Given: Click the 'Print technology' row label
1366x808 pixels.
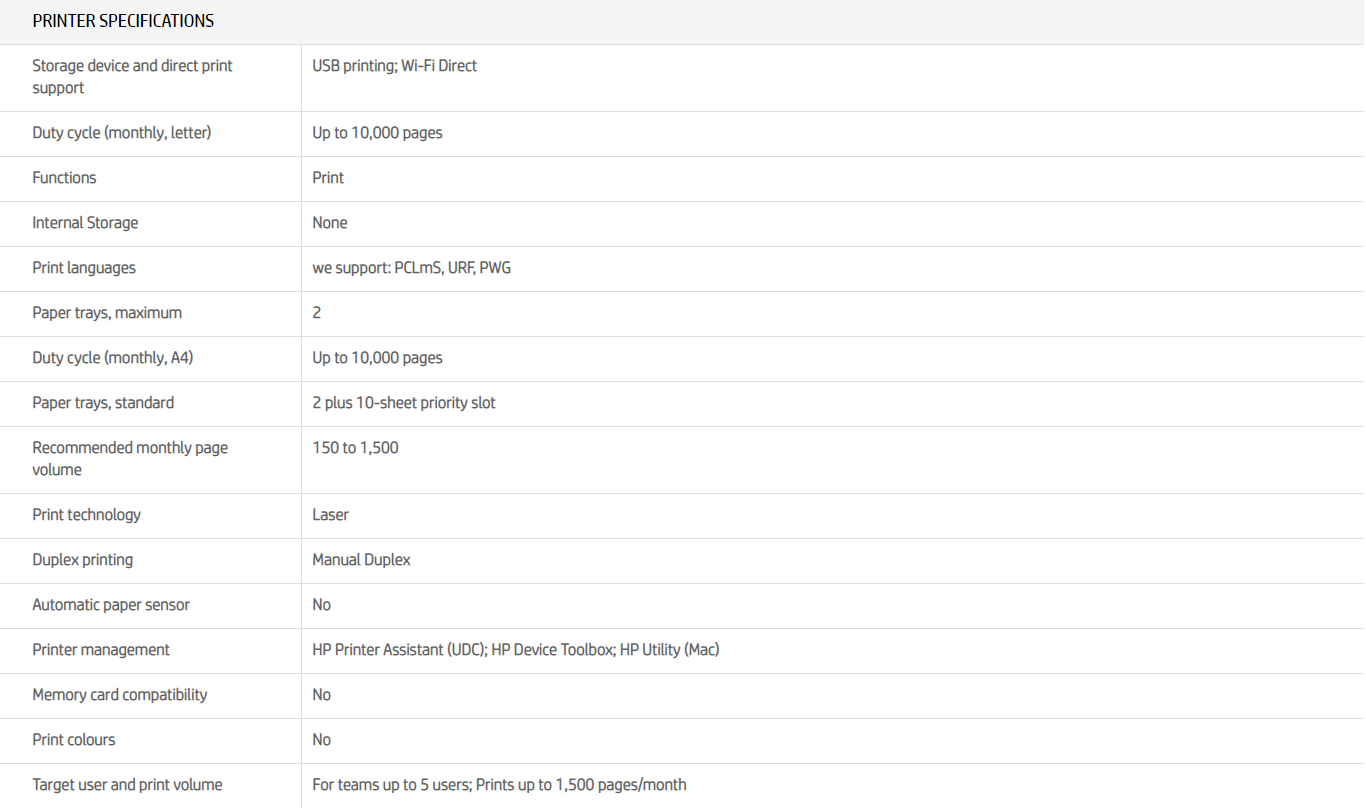Looking at the screenshot, I should coord(86,515).
